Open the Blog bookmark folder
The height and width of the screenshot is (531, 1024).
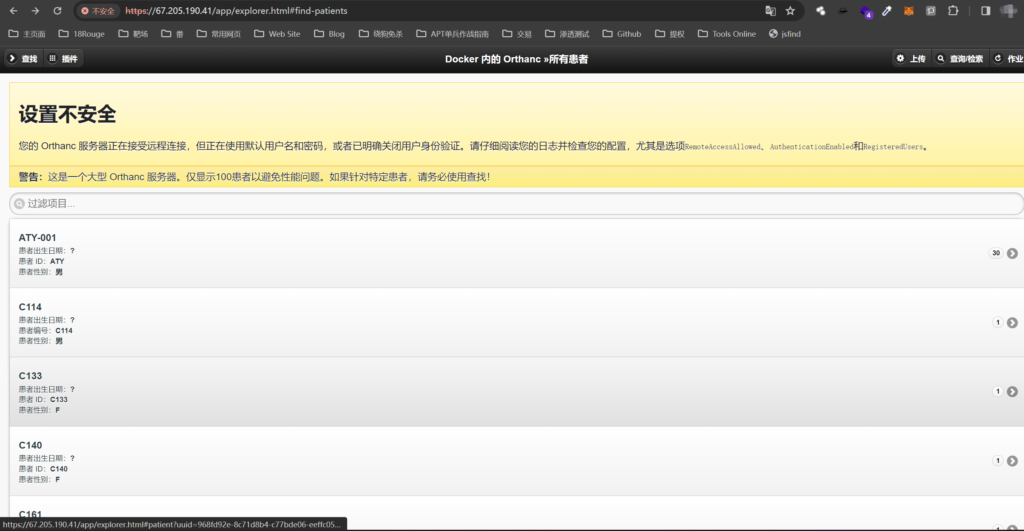(329, 34)
